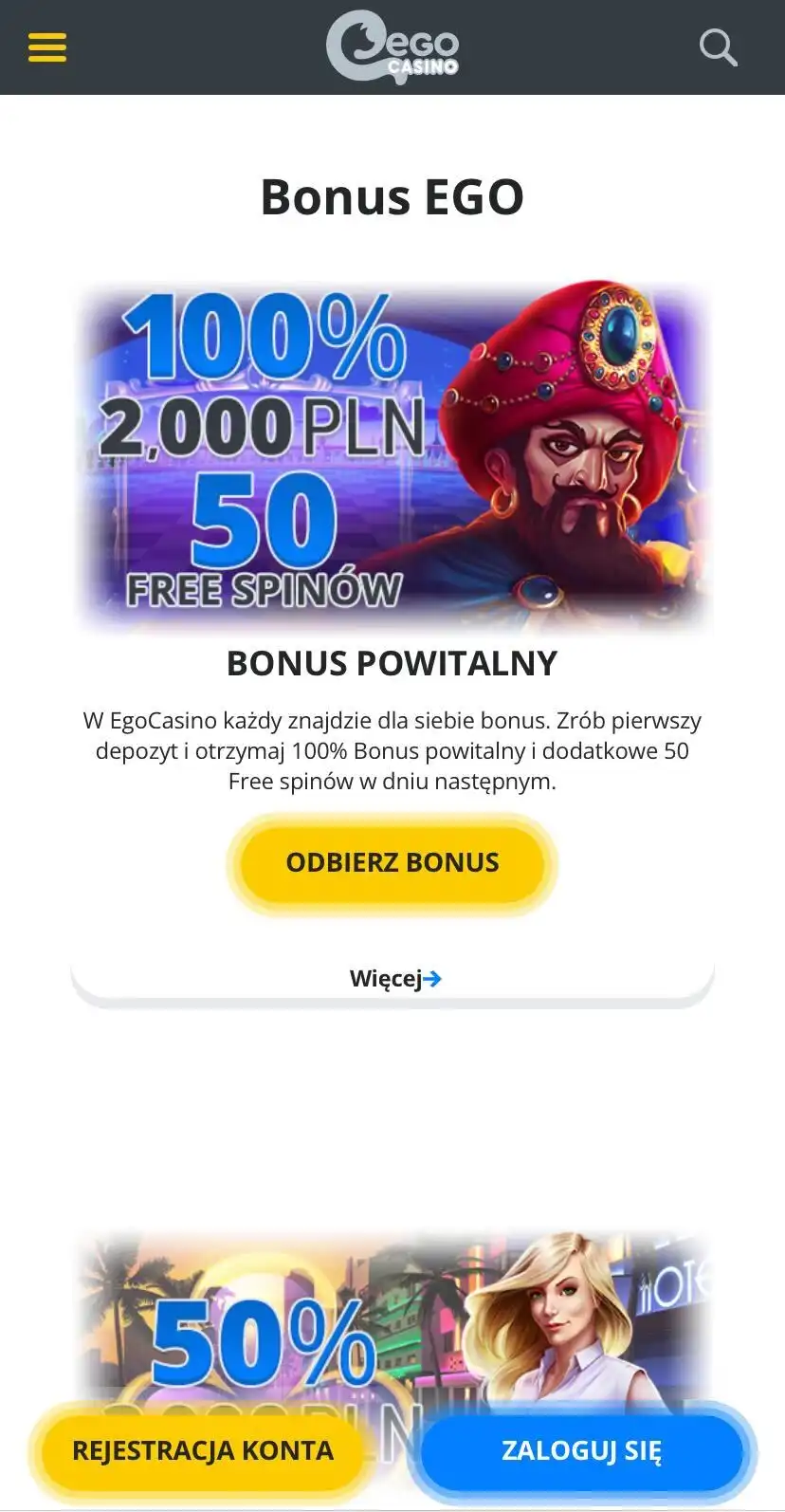
Task: Select the BONUS POWITALNY title
Action: click(392, 663)
